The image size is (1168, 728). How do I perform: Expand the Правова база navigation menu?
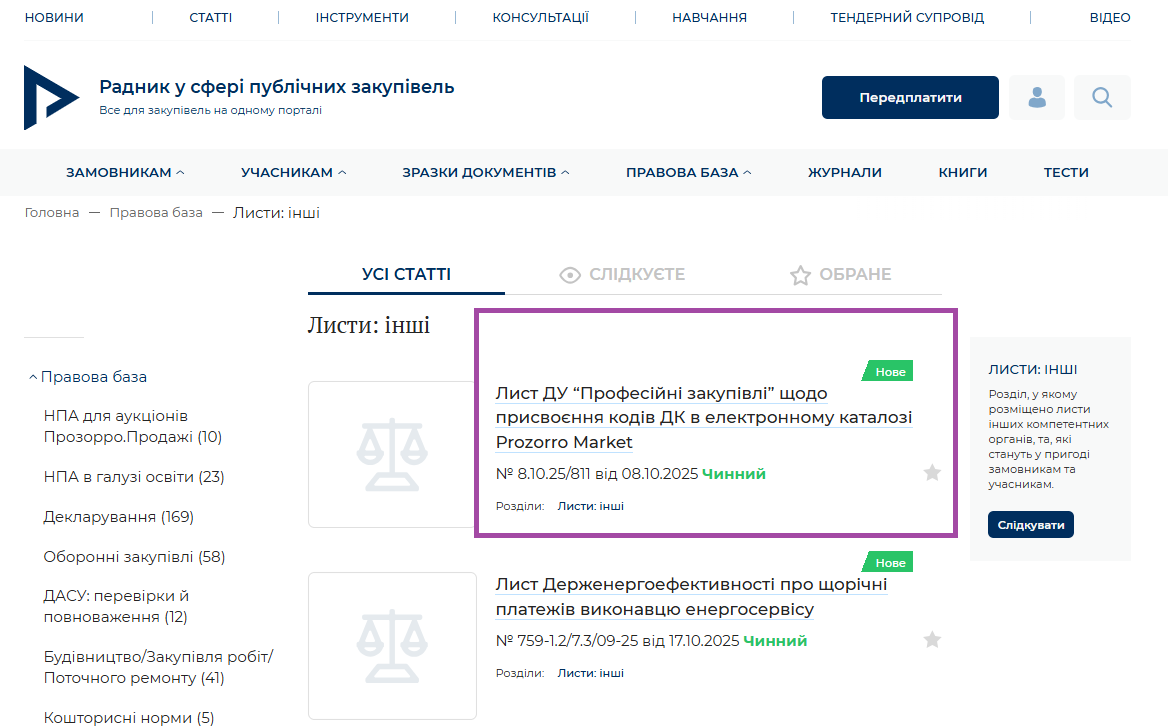(688, 172)
